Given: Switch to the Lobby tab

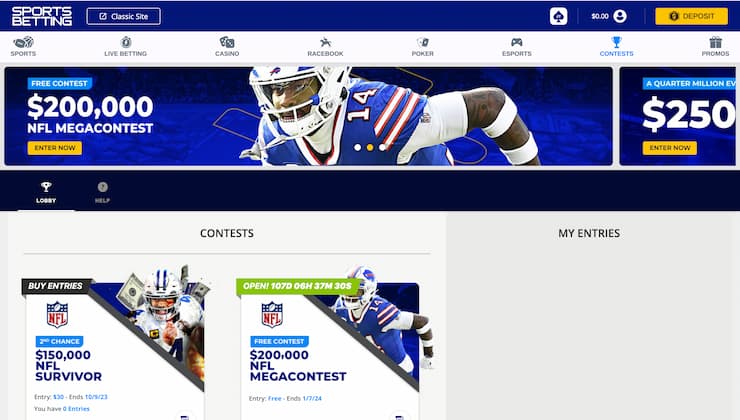Looking at the screenshot, I should [x=46, y=192].
